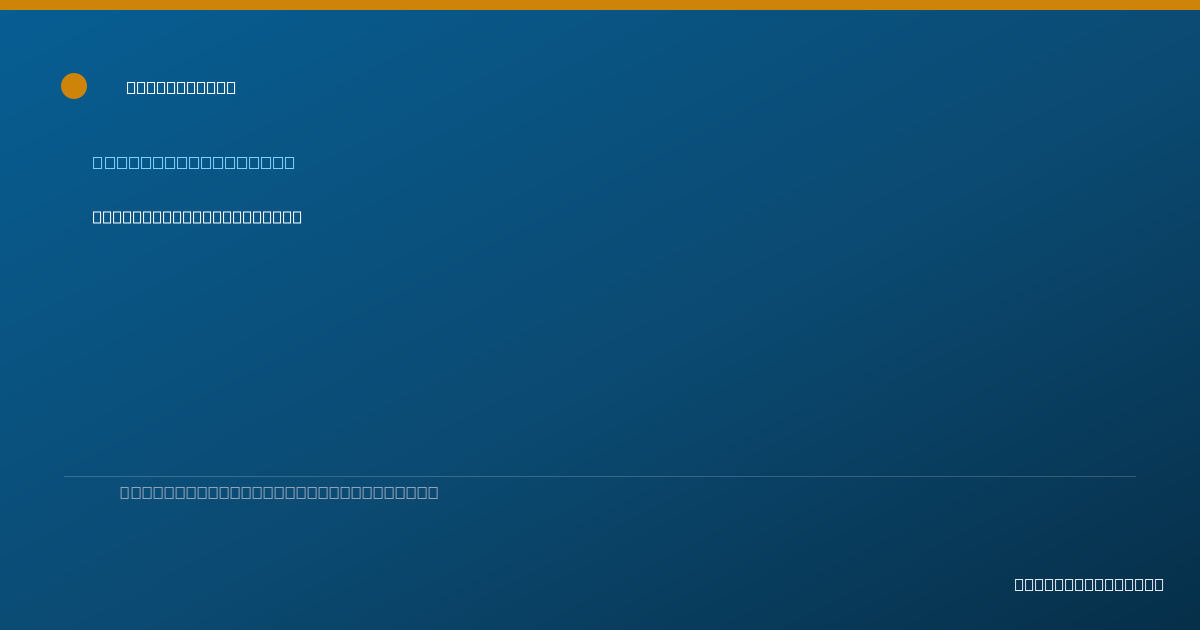This screenshot has width=1200, height=630.
Task: Click the white text in bottom-right corner
Action: (1089, 584)
